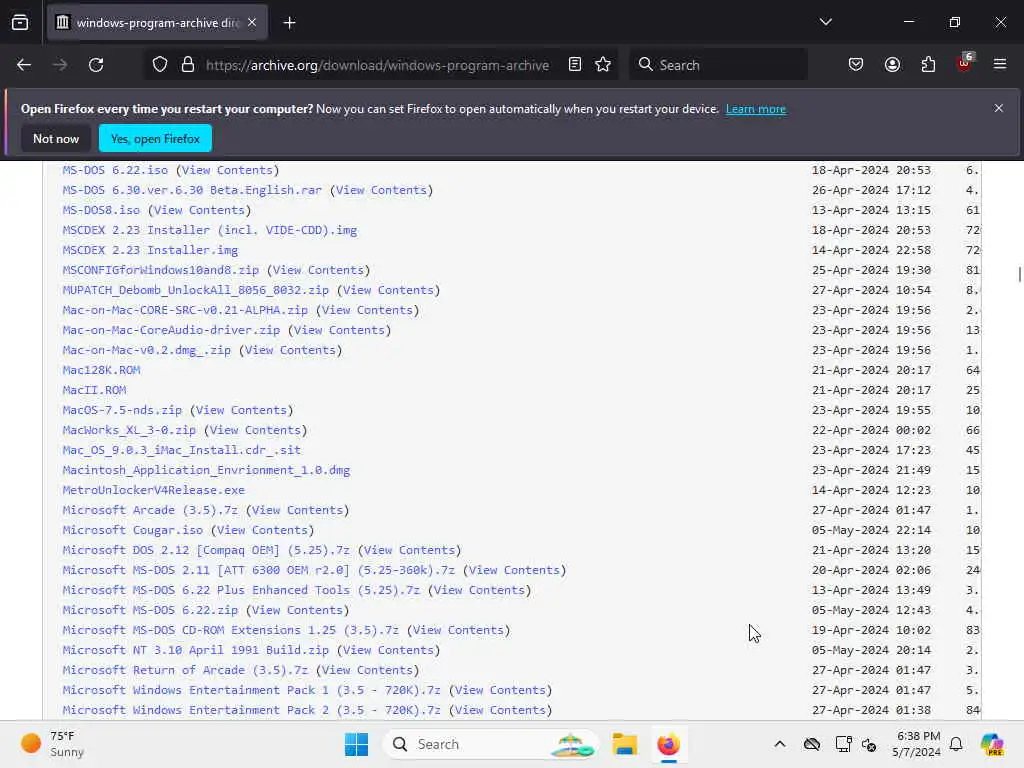Image resolution: width=1024 pixels, height=768 pixels.
Task: Click the Firefox View icon
Action: pos(20,23)
